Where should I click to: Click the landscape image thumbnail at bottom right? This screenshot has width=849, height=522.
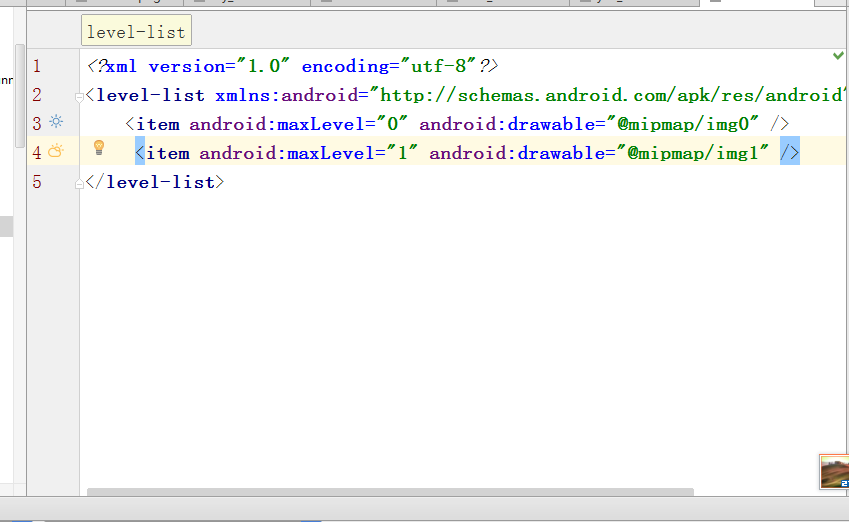[x=834, y=472]
